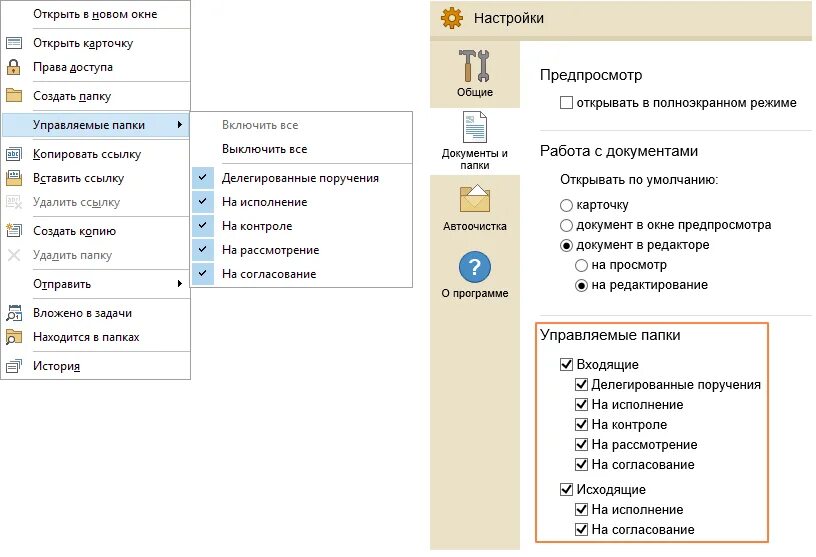The image size is (816, 557).
Task: Click the card icon beside Открыть карточку
Action: [14, 43]
